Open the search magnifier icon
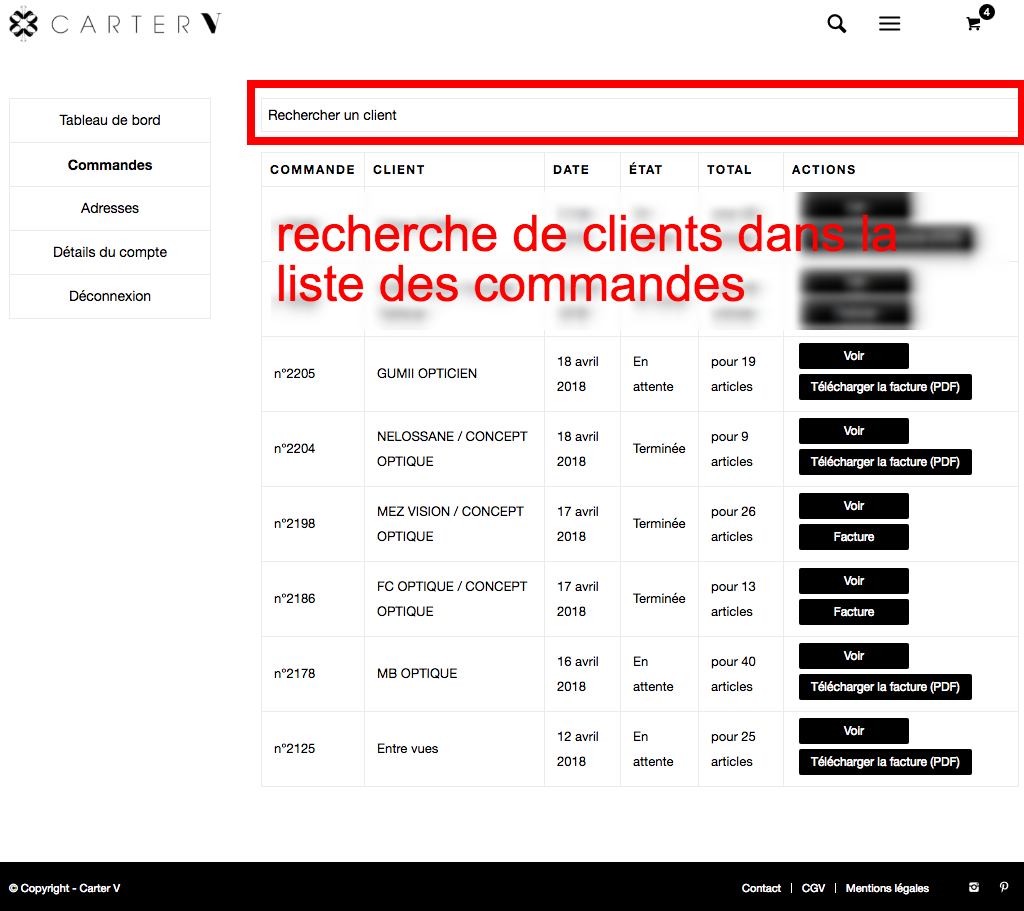 pyautogui.click(x=836, y=24)
